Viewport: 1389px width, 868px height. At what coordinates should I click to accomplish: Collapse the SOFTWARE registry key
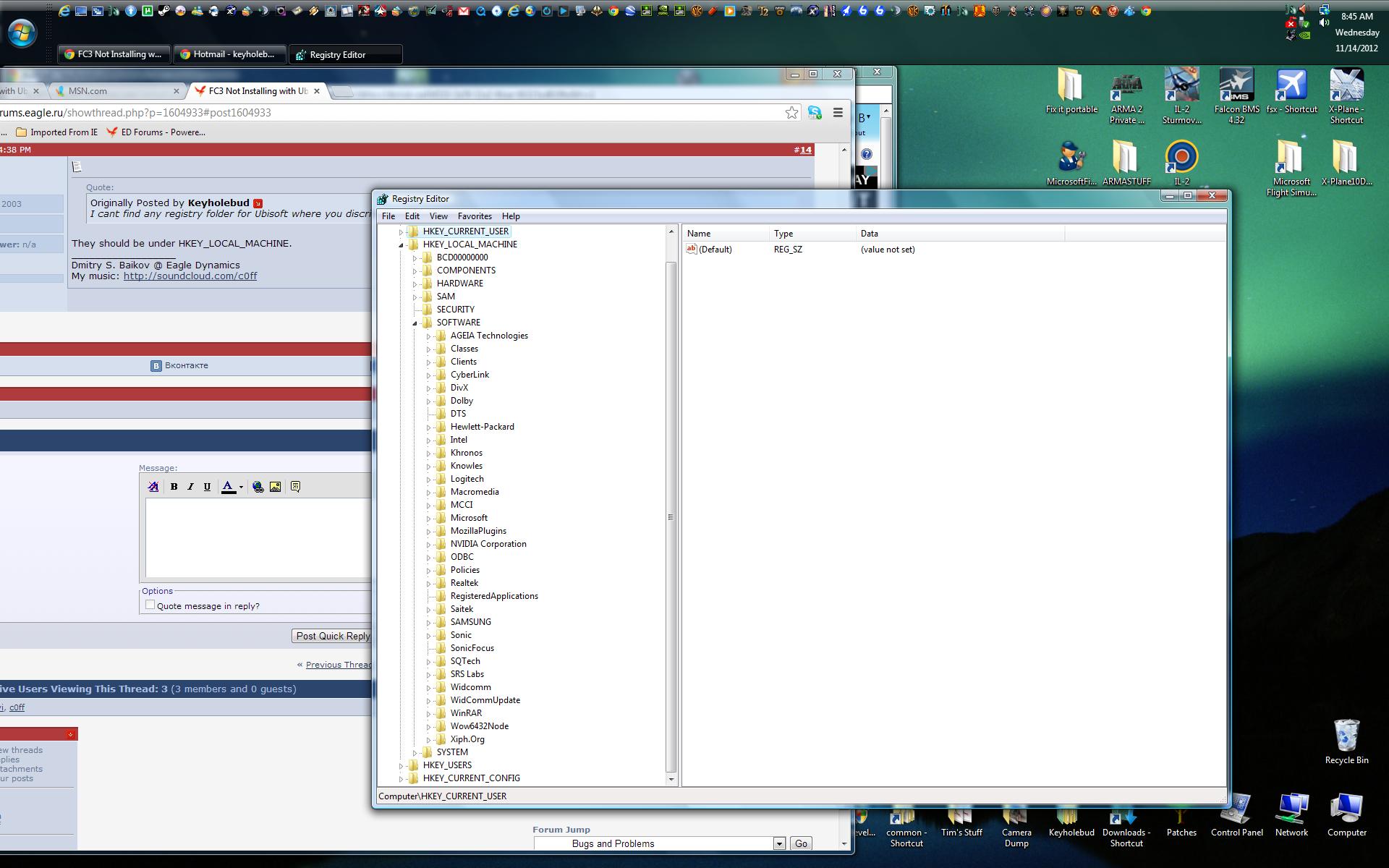point(415,323)
